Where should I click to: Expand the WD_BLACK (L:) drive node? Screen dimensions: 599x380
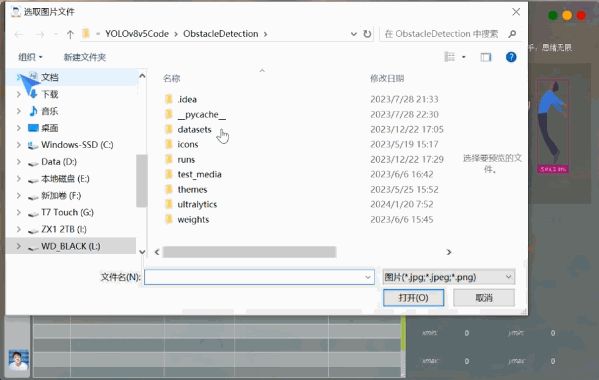pos(19,246)
